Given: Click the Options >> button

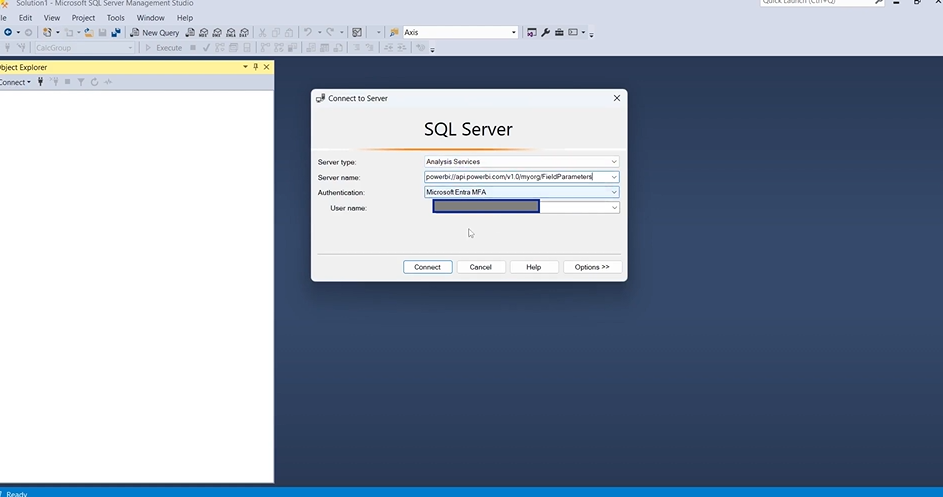Looking at the screenshot, I should [592, 267].
